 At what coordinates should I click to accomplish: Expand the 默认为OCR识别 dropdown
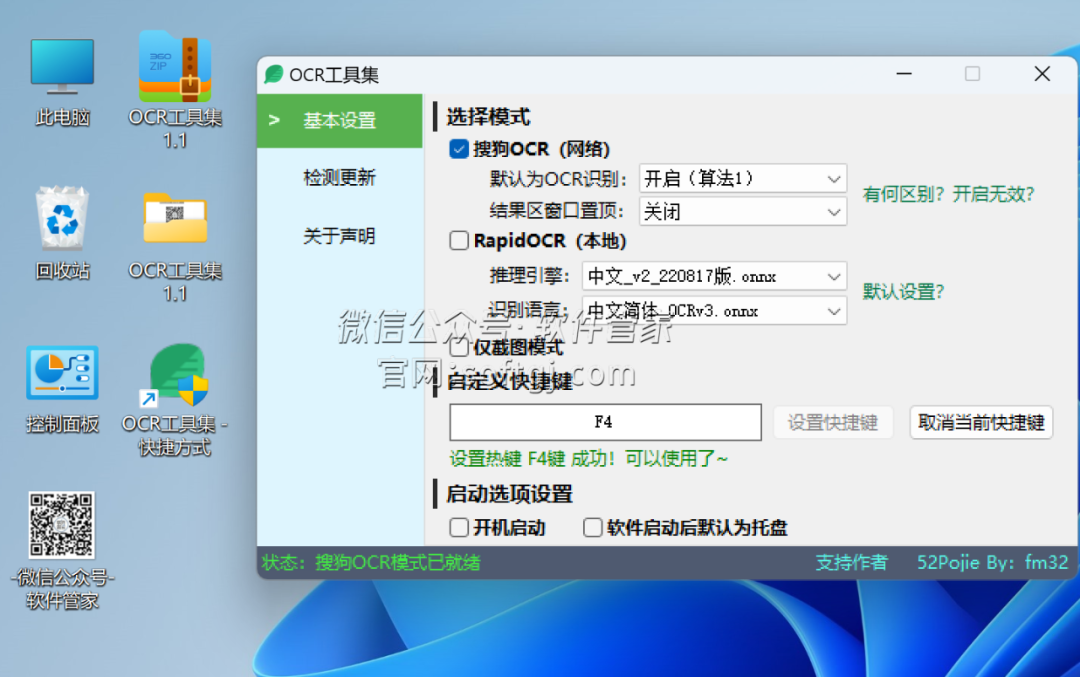tap(742, 179)
